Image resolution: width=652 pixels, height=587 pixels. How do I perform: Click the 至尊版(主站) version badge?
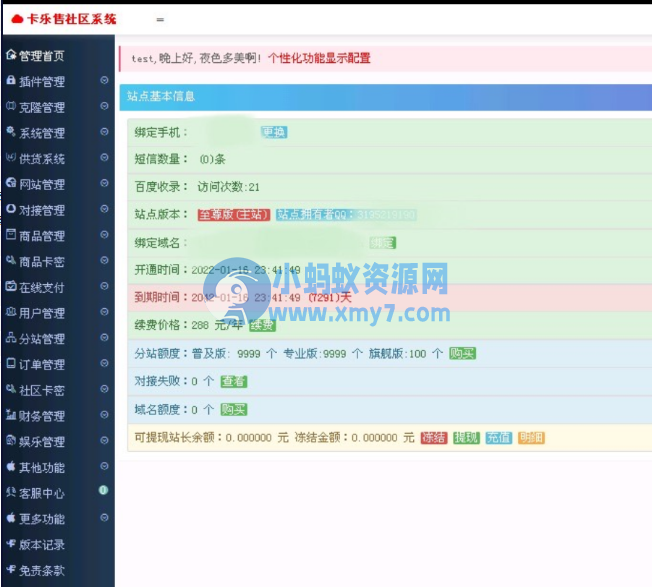pos(234,215)
